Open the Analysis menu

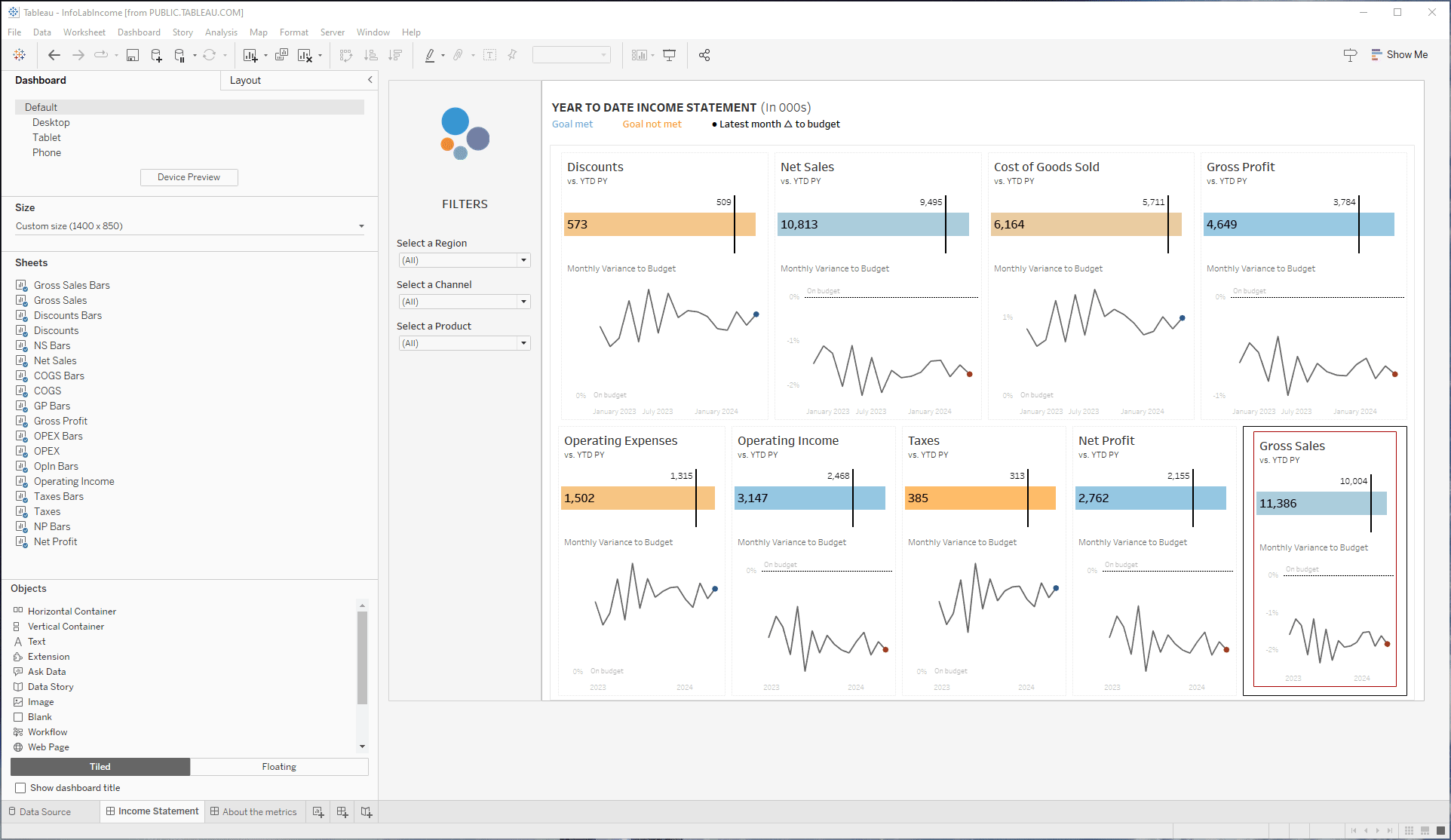click(x=221, y=32)
